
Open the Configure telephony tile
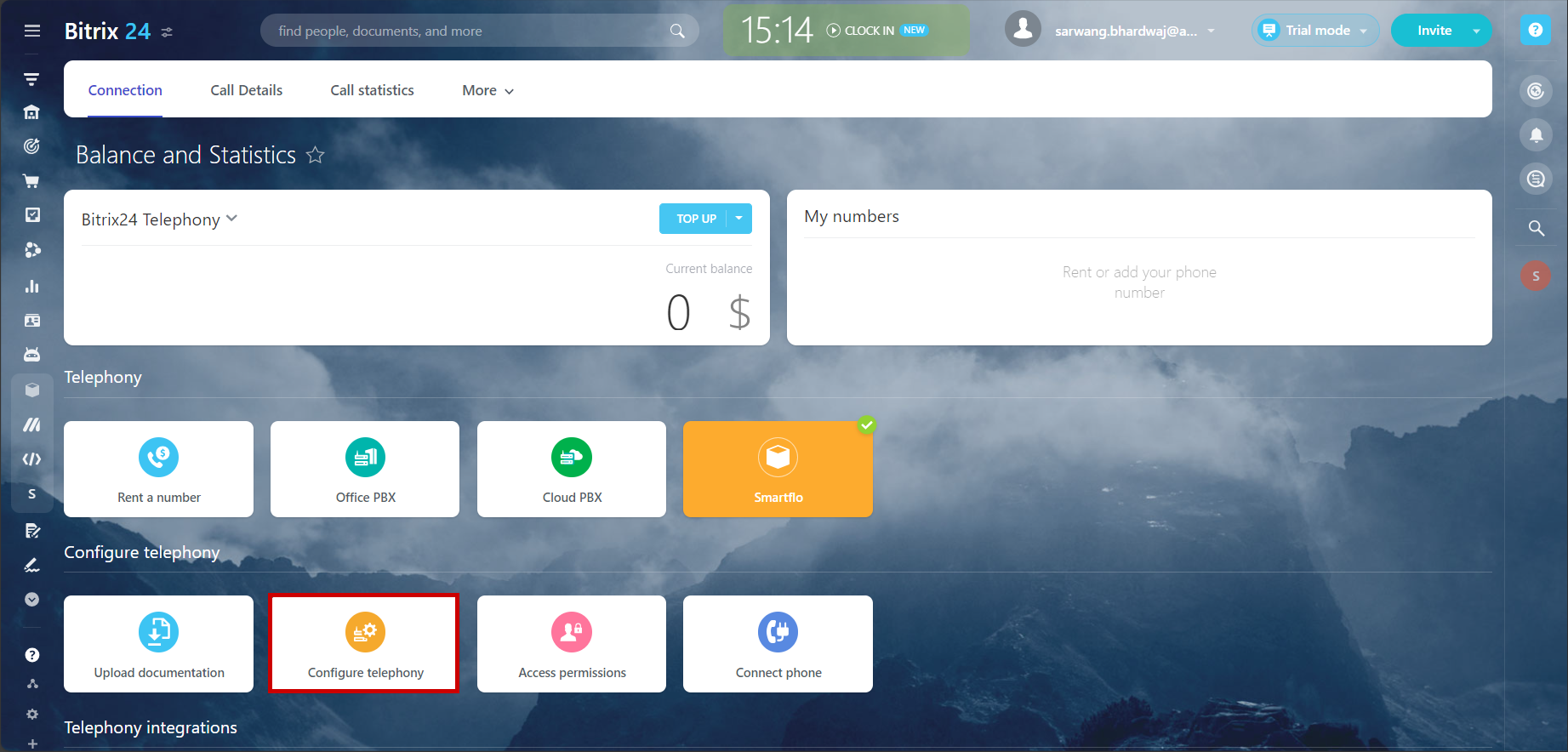tap(365, 644)
